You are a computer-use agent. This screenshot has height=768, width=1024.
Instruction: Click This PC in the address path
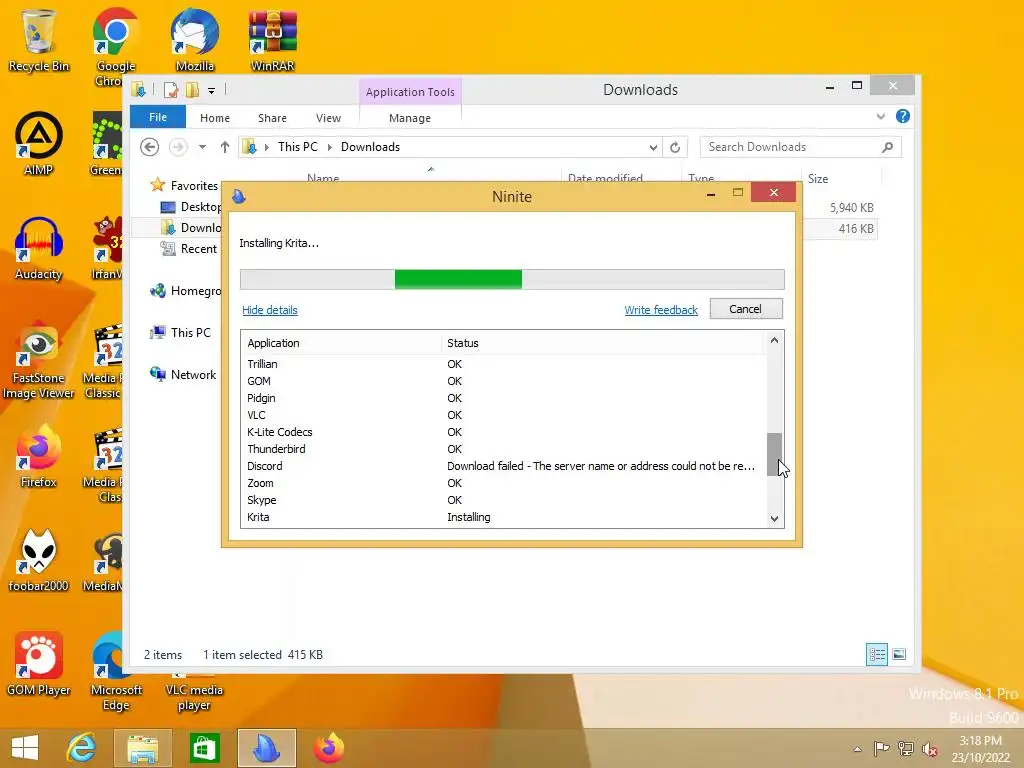[x=298, y=147]
